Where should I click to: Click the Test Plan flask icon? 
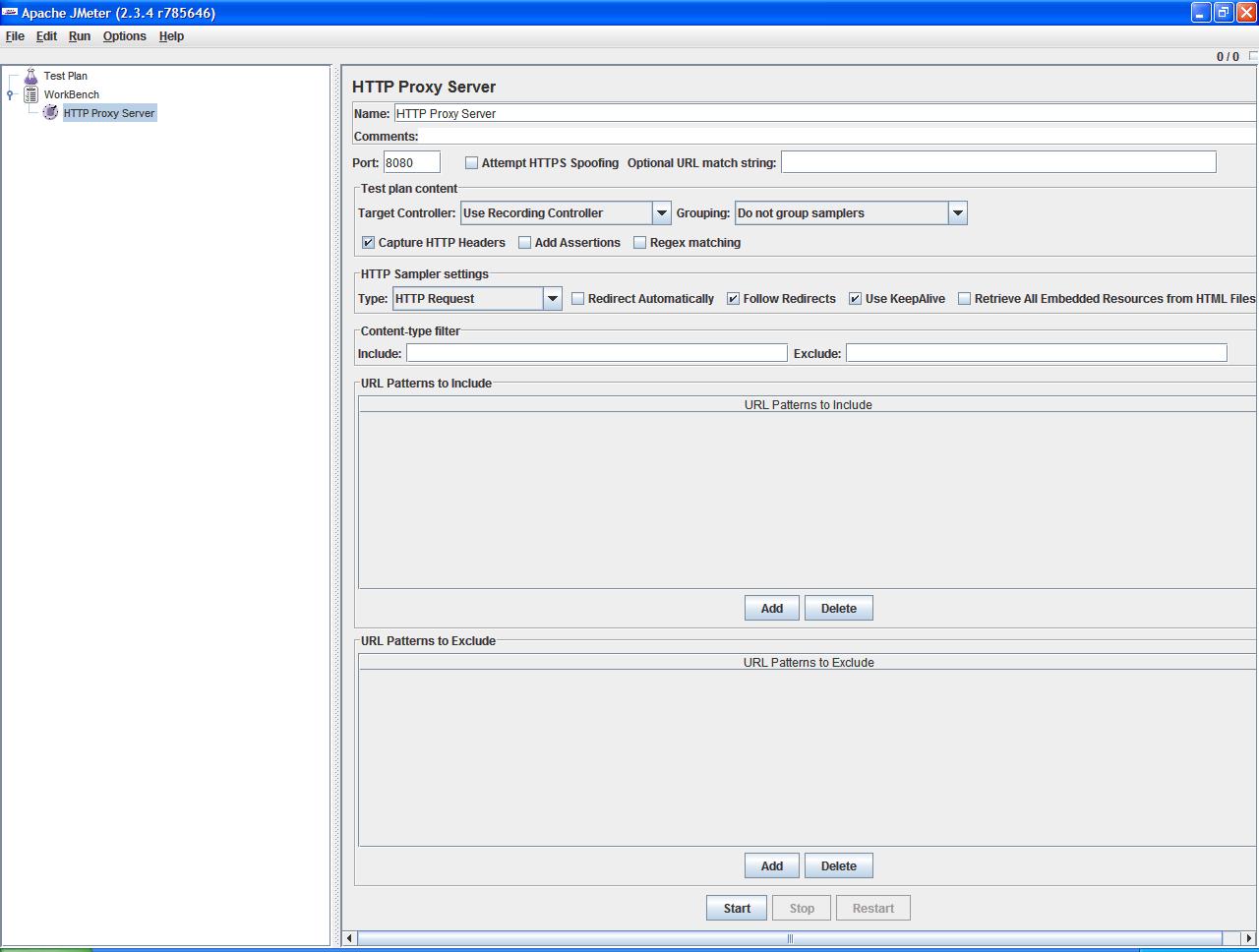click(x=30, y=76)
